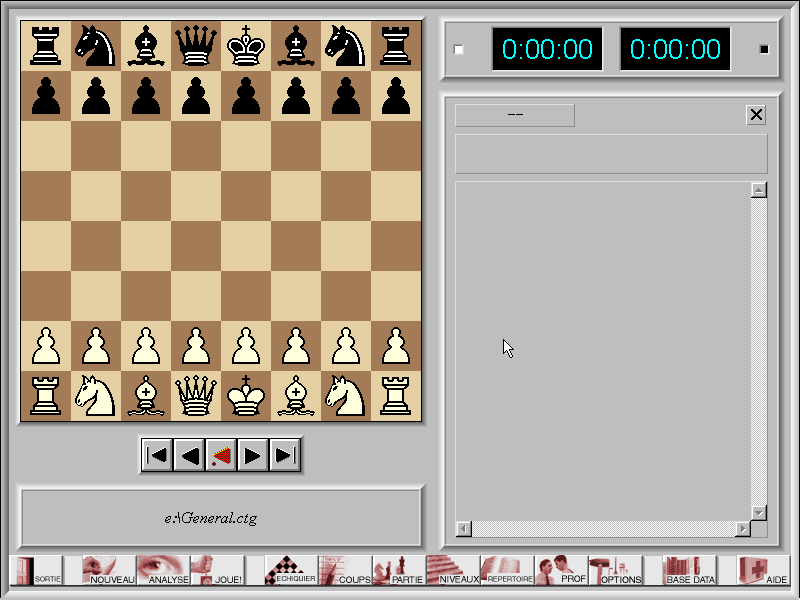The width and height of the screenshot is (800, 600).
Task: Select the white rook on a1
Action: [x=46, y=396]
